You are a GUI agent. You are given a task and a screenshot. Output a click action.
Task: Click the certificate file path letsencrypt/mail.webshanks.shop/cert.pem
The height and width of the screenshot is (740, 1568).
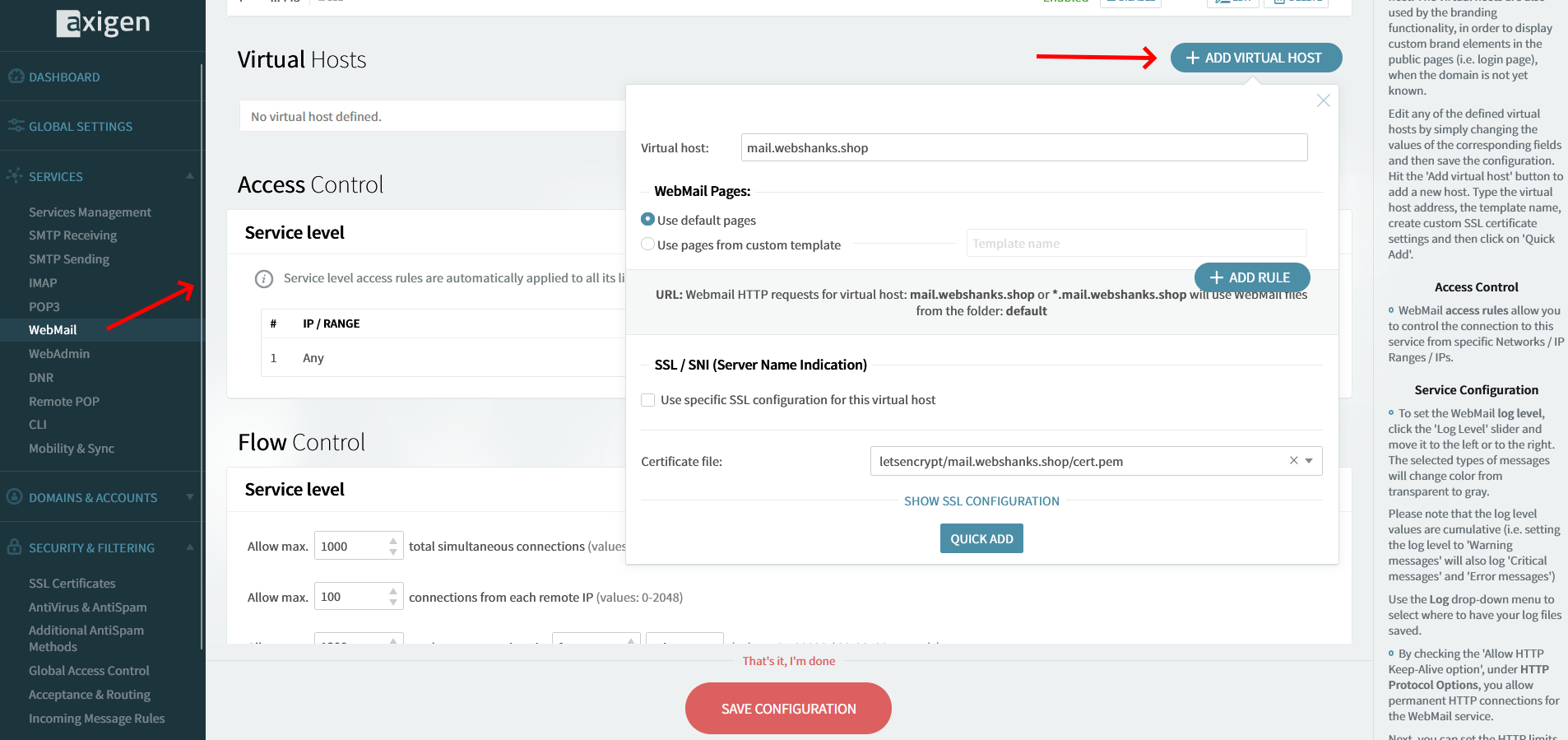click(1001, 462)
